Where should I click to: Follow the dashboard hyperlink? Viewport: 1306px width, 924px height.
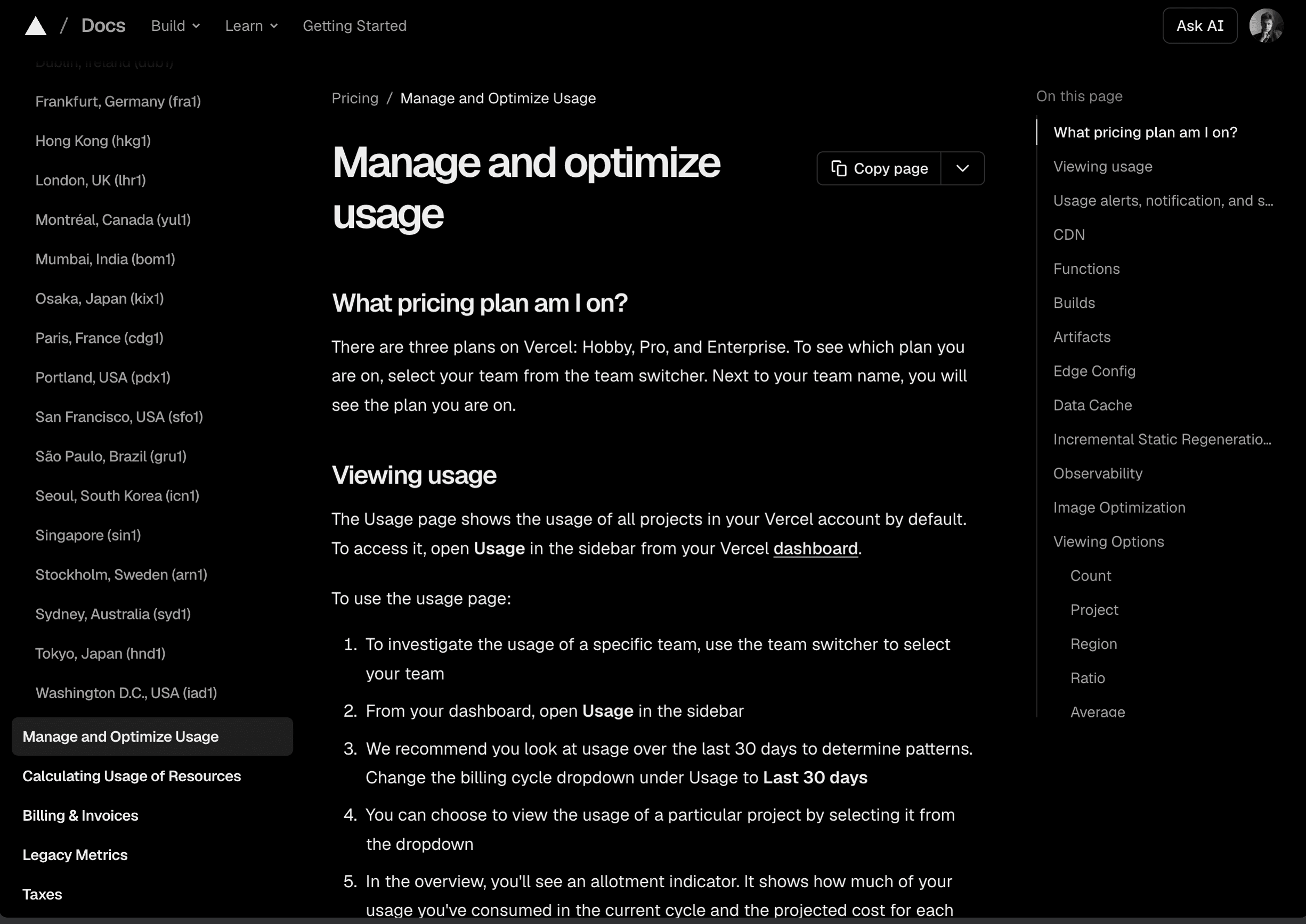[815, 548]
